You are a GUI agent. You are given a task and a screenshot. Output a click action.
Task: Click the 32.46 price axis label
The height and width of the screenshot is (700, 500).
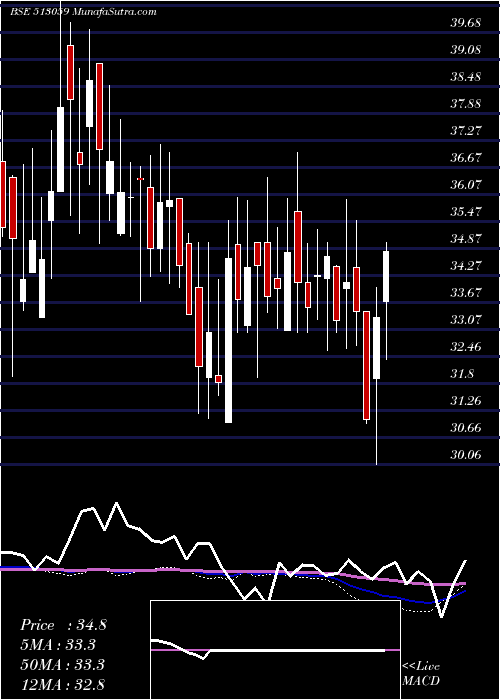coord(466,346)
